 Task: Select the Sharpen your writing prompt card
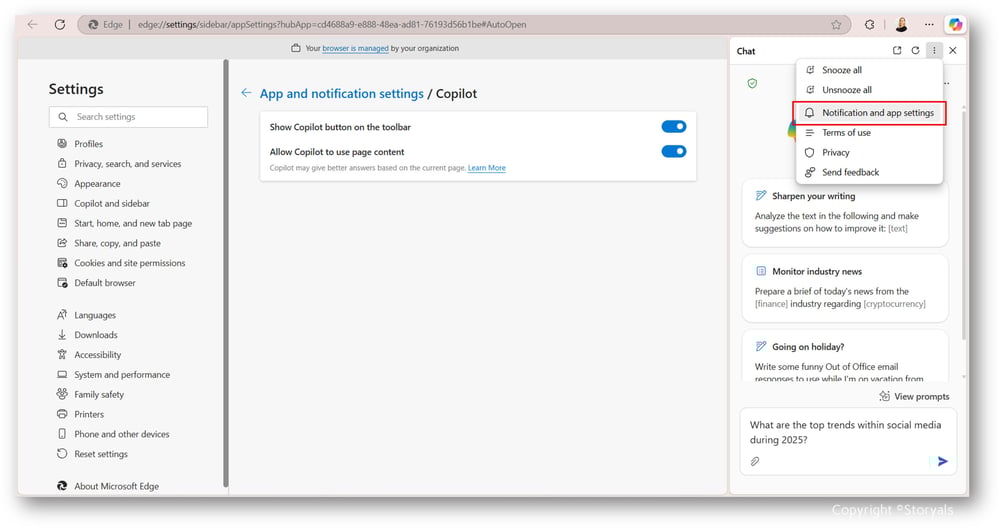click(845, 213)
